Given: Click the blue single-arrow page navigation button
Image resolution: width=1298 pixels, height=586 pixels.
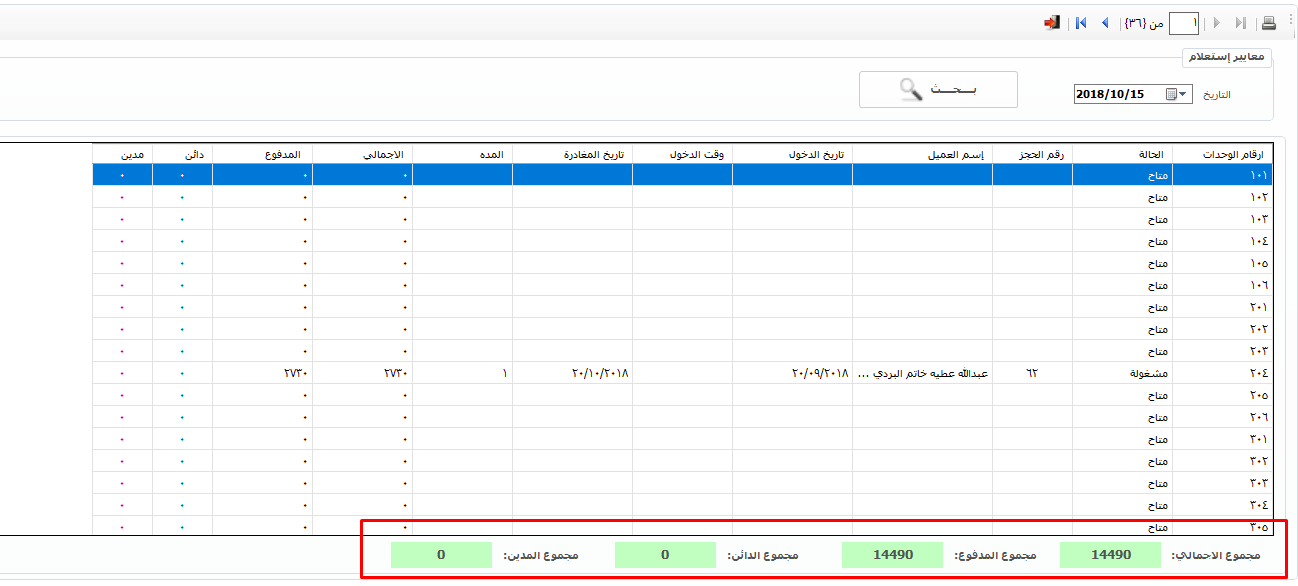Looking at the screenshot, I should pyautogui.click(x=1105, y=23).
